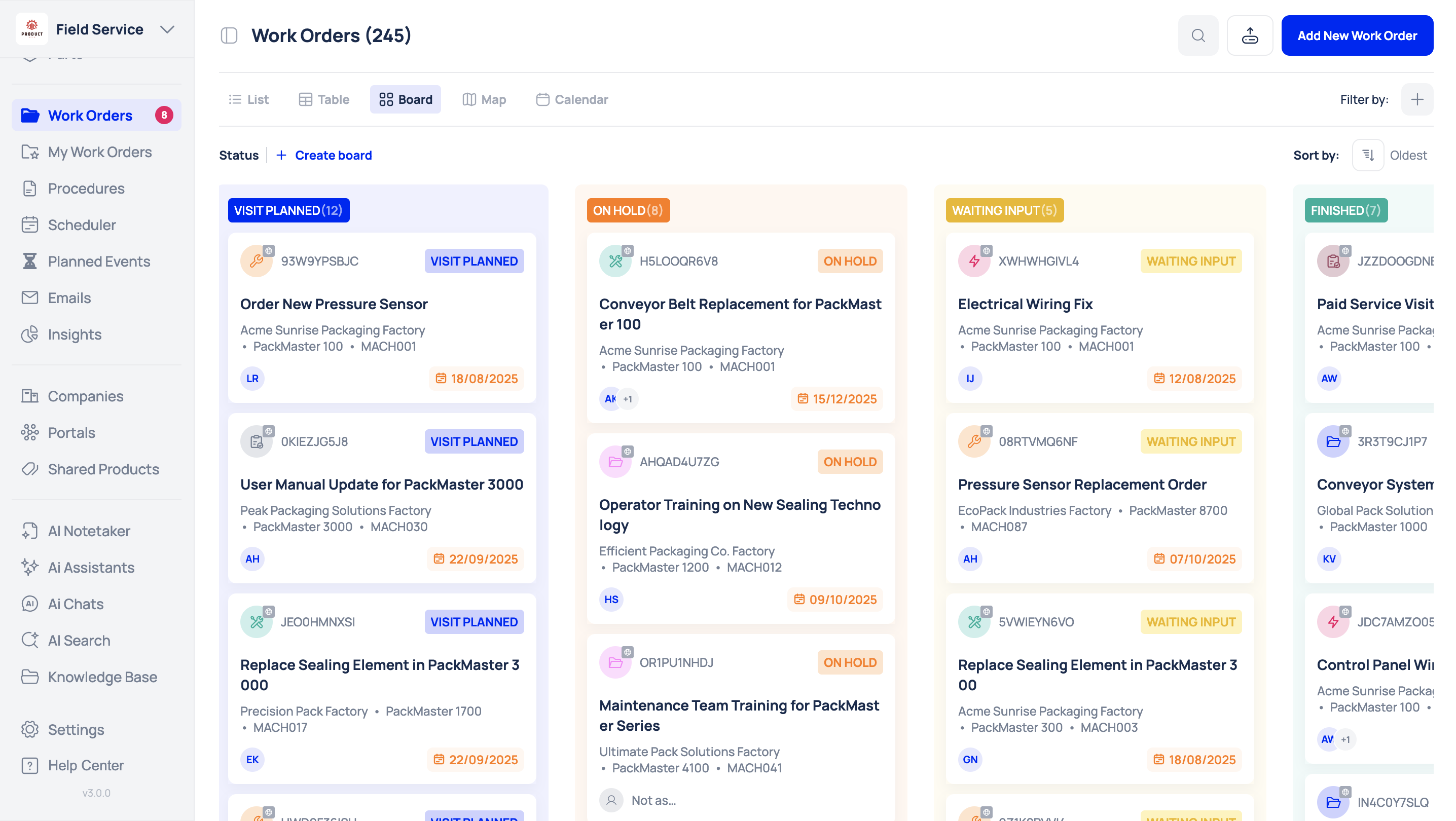Switch to the Table view tab

pyautogui.click(x=324, y=99)
